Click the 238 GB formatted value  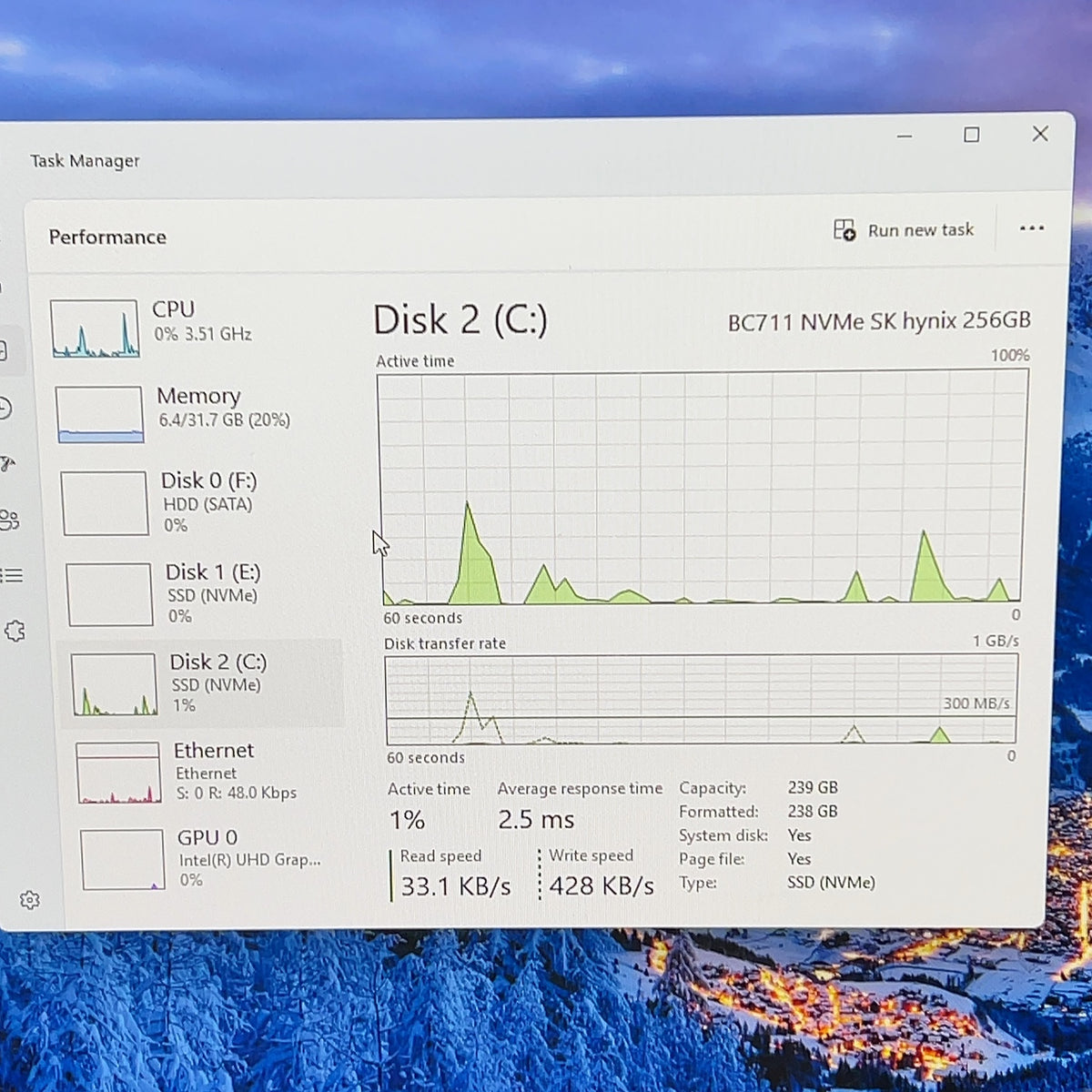pyautogui.click(x=813, y=811)
